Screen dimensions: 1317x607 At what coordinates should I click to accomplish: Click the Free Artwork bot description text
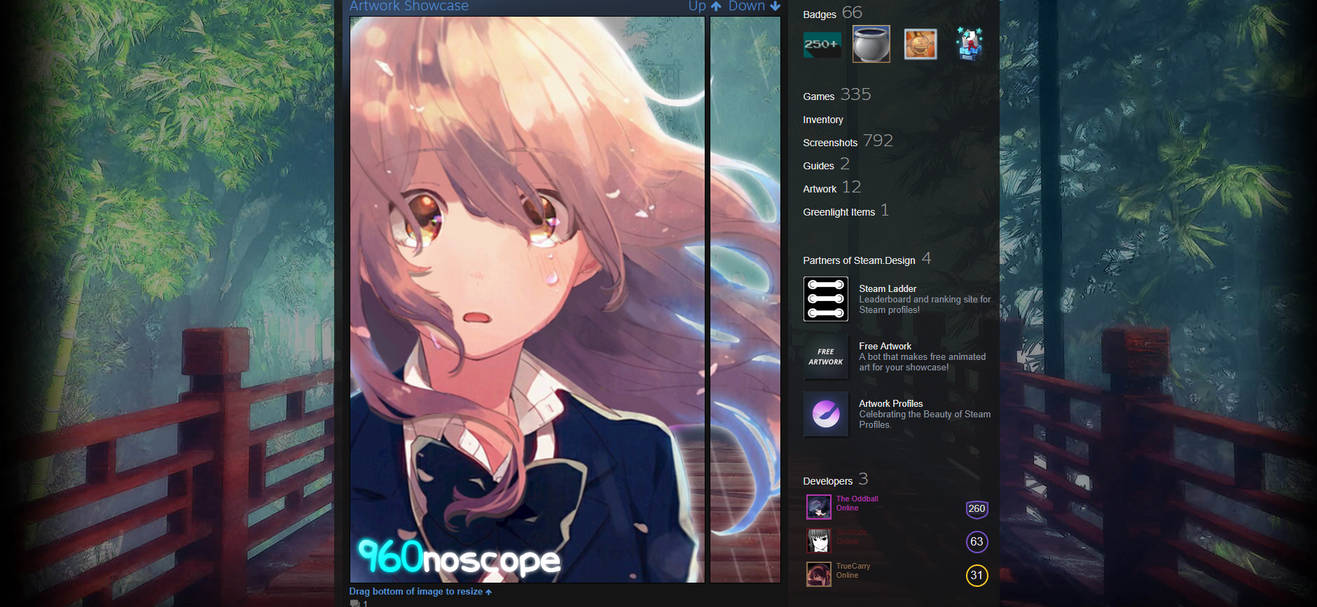pyautogui.click(x=922, y=362)
